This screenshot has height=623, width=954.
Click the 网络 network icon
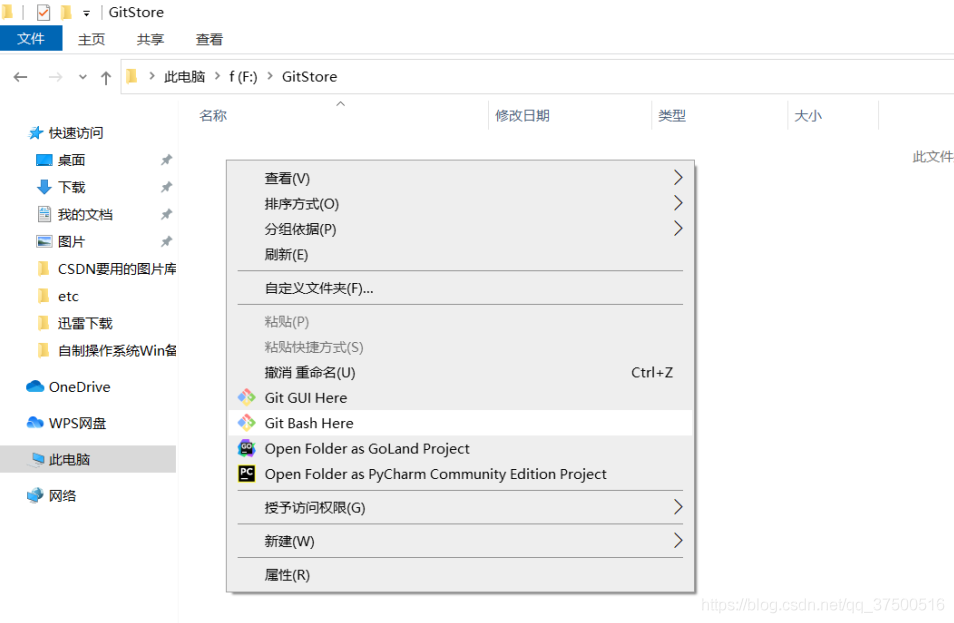35,495
